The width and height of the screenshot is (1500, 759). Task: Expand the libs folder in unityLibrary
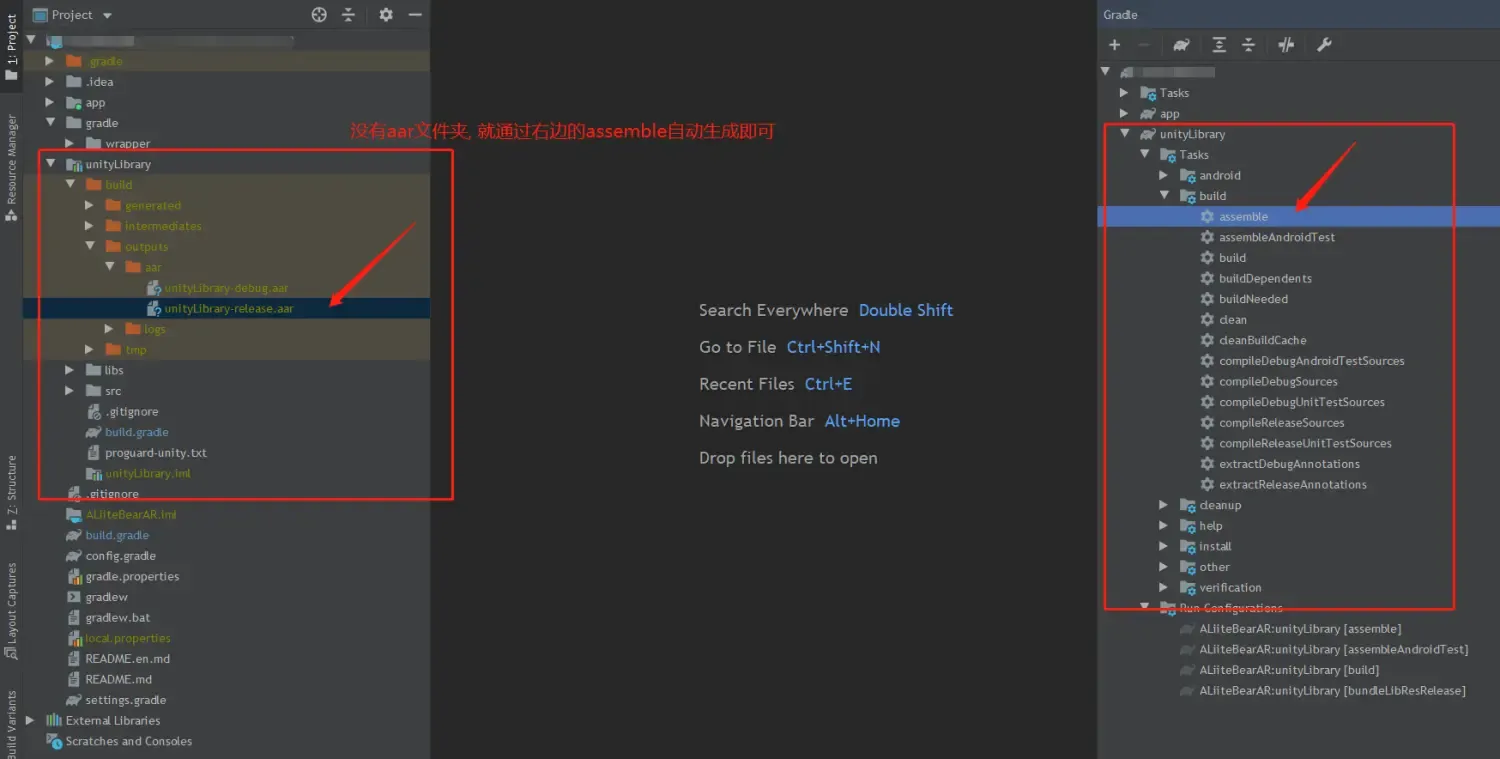(70, 370)
